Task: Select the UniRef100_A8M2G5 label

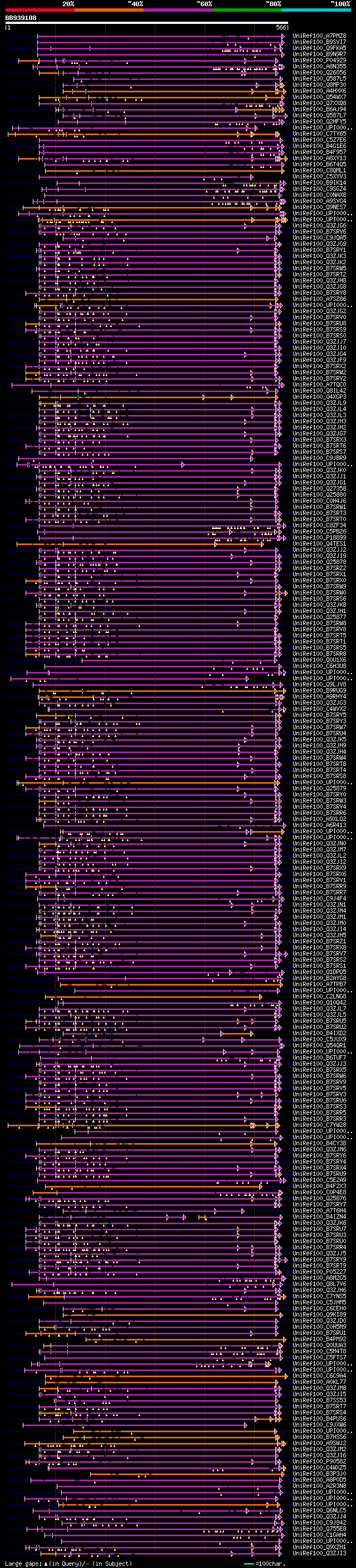Action: [319, 1278]
